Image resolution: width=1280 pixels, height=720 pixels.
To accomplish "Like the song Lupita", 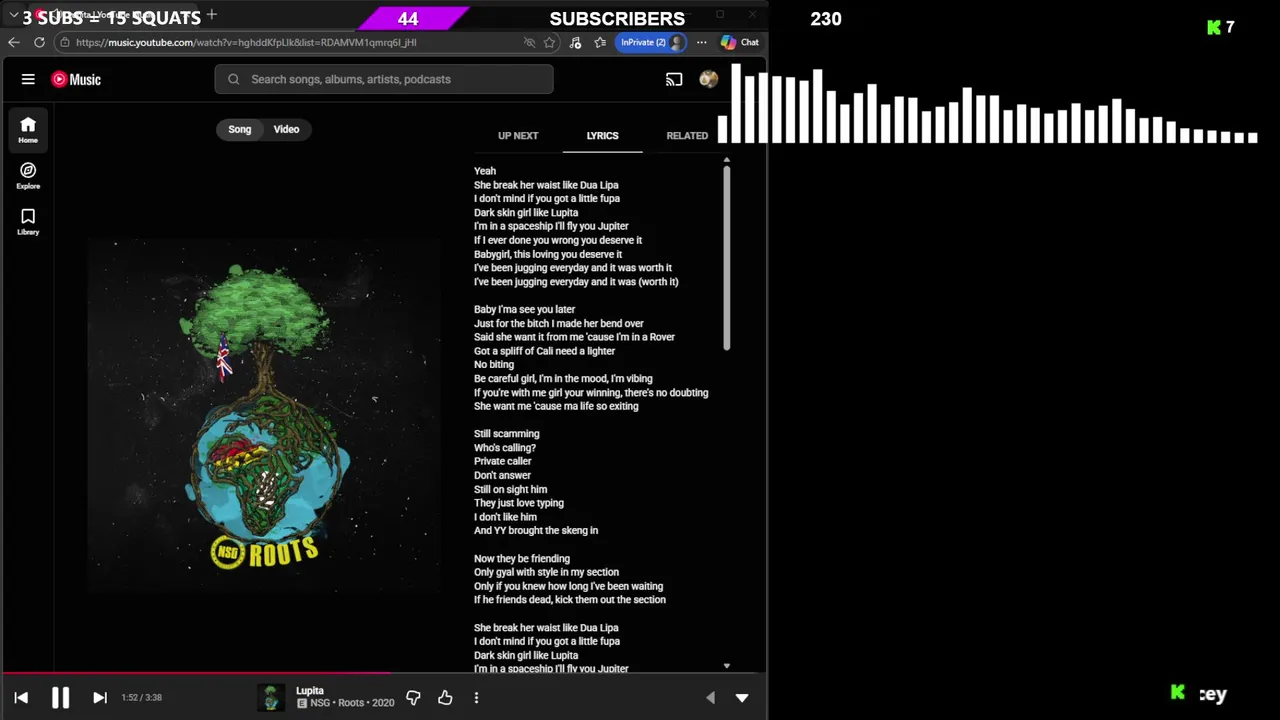I will tap(445, 698).
